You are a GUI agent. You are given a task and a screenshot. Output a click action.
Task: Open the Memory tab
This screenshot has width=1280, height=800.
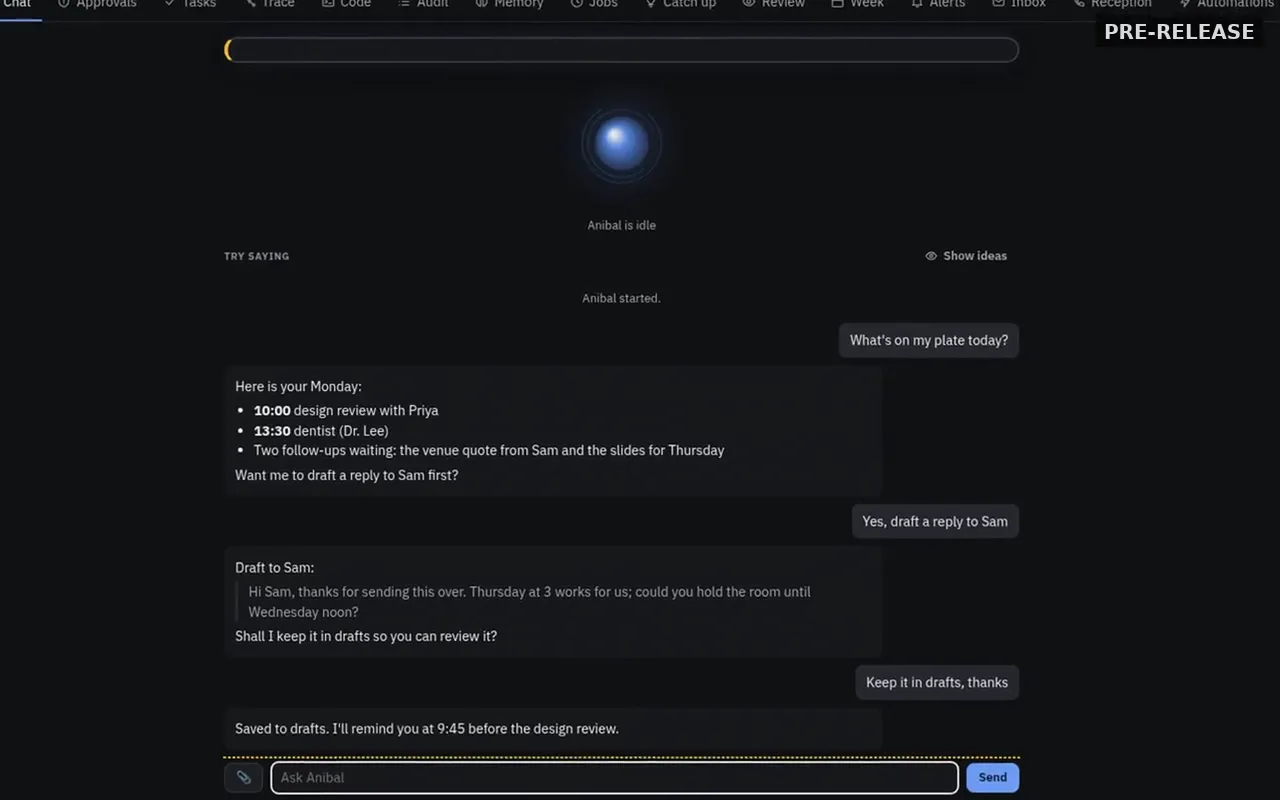[509, 4]
